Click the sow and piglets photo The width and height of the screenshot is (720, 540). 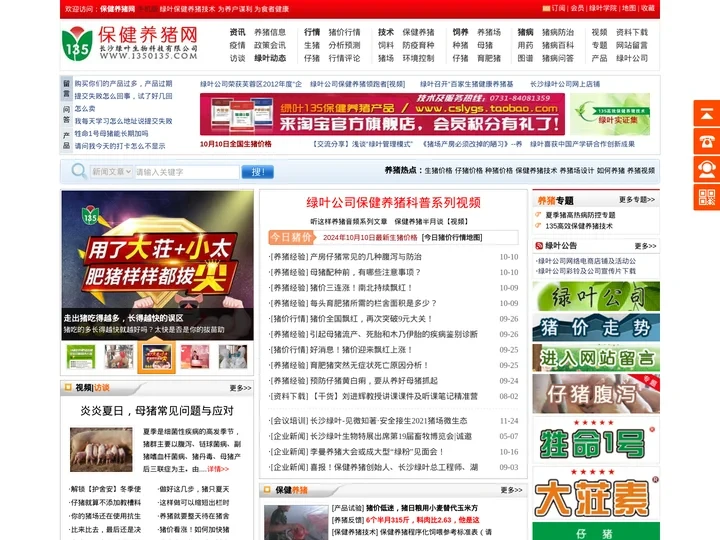pos(101,450)
